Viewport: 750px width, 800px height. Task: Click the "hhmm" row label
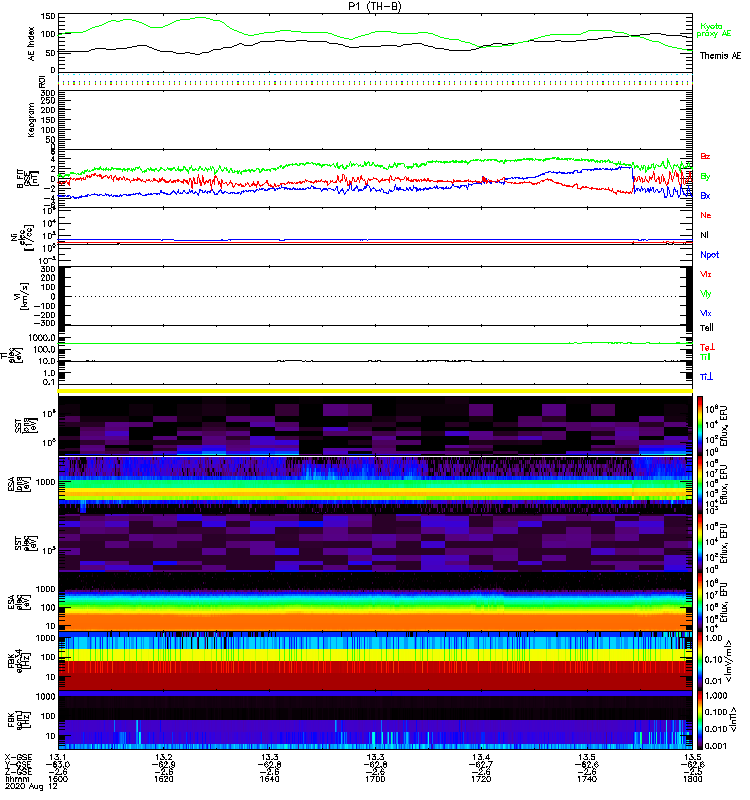click(15, 779)
